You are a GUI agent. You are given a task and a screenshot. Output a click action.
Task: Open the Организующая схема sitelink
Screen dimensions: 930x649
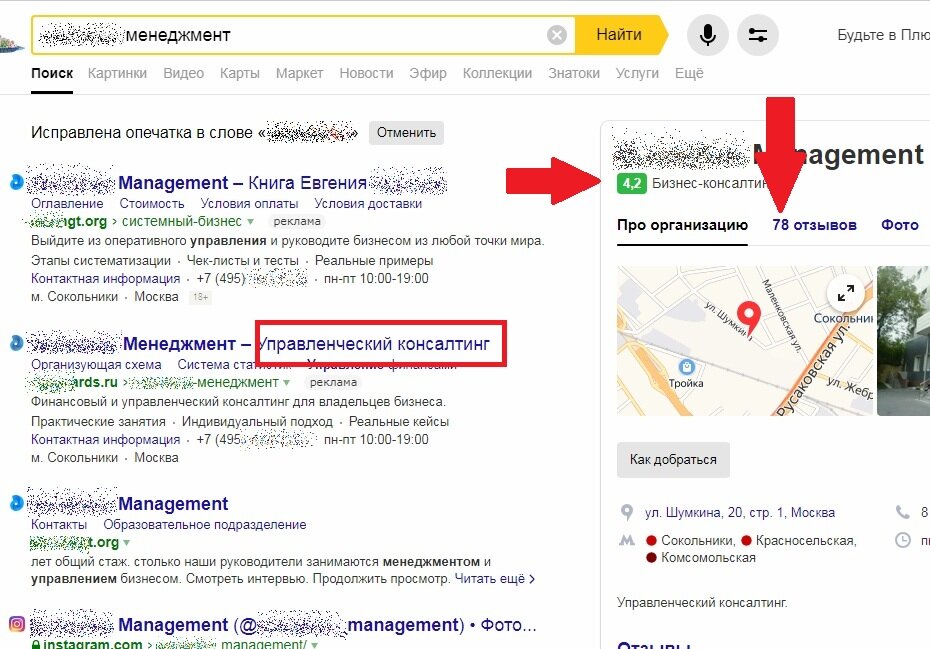pyautogui.click(x=96, y=364)
